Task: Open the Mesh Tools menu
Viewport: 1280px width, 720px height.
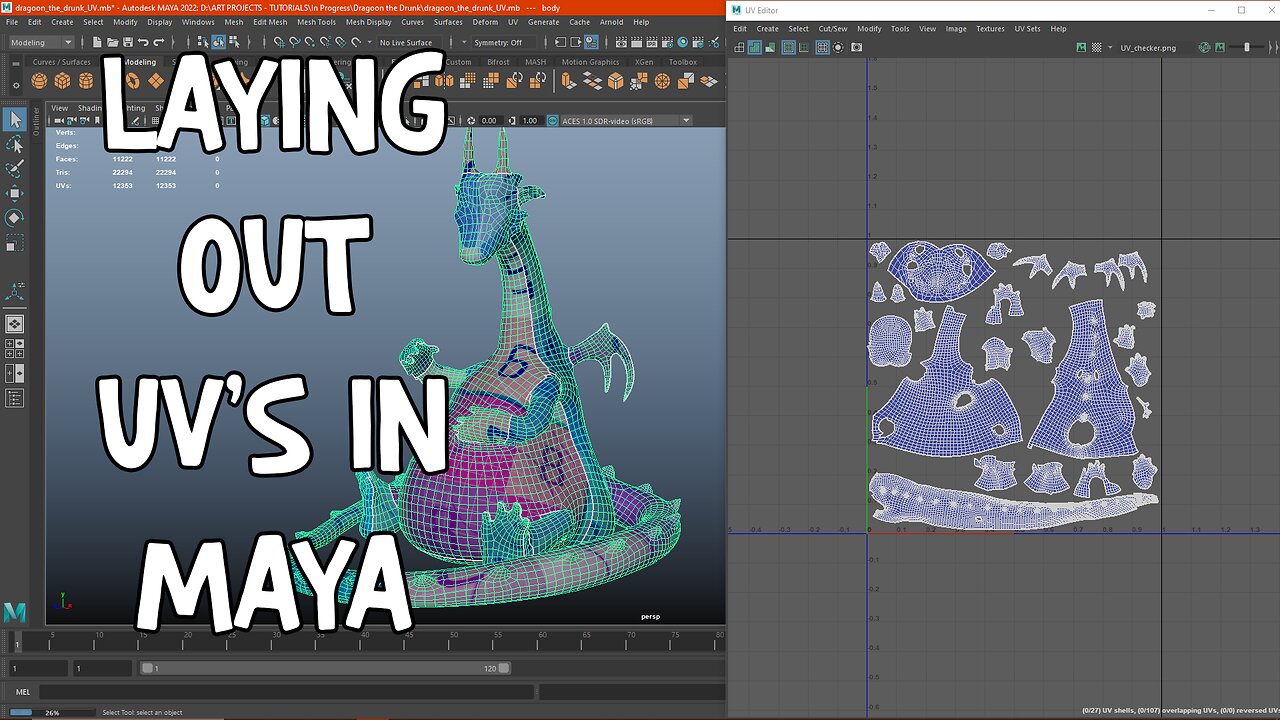Action: click(x=316, y=22)
